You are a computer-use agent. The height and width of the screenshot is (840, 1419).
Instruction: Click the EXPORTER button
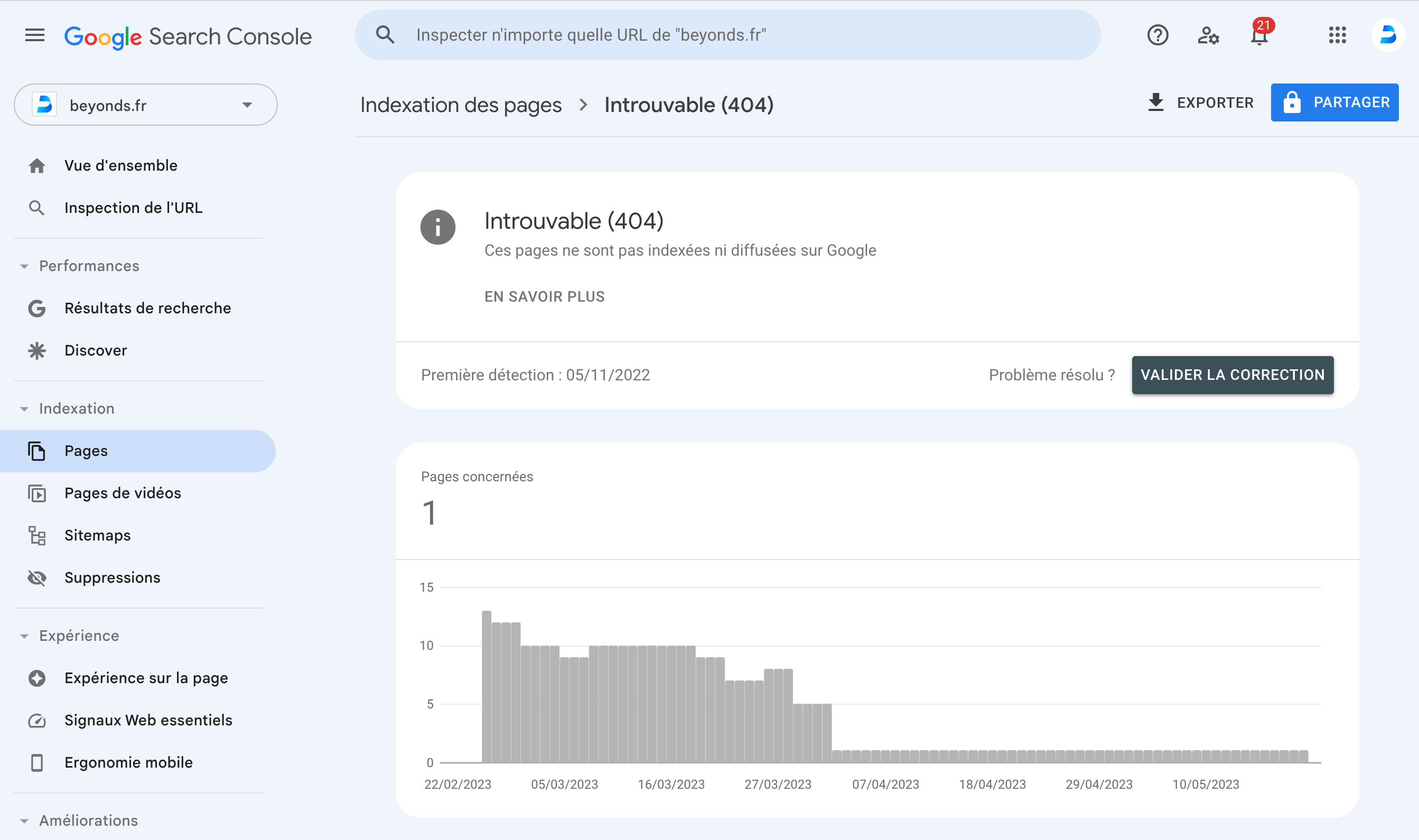(x=1200, y=102)
